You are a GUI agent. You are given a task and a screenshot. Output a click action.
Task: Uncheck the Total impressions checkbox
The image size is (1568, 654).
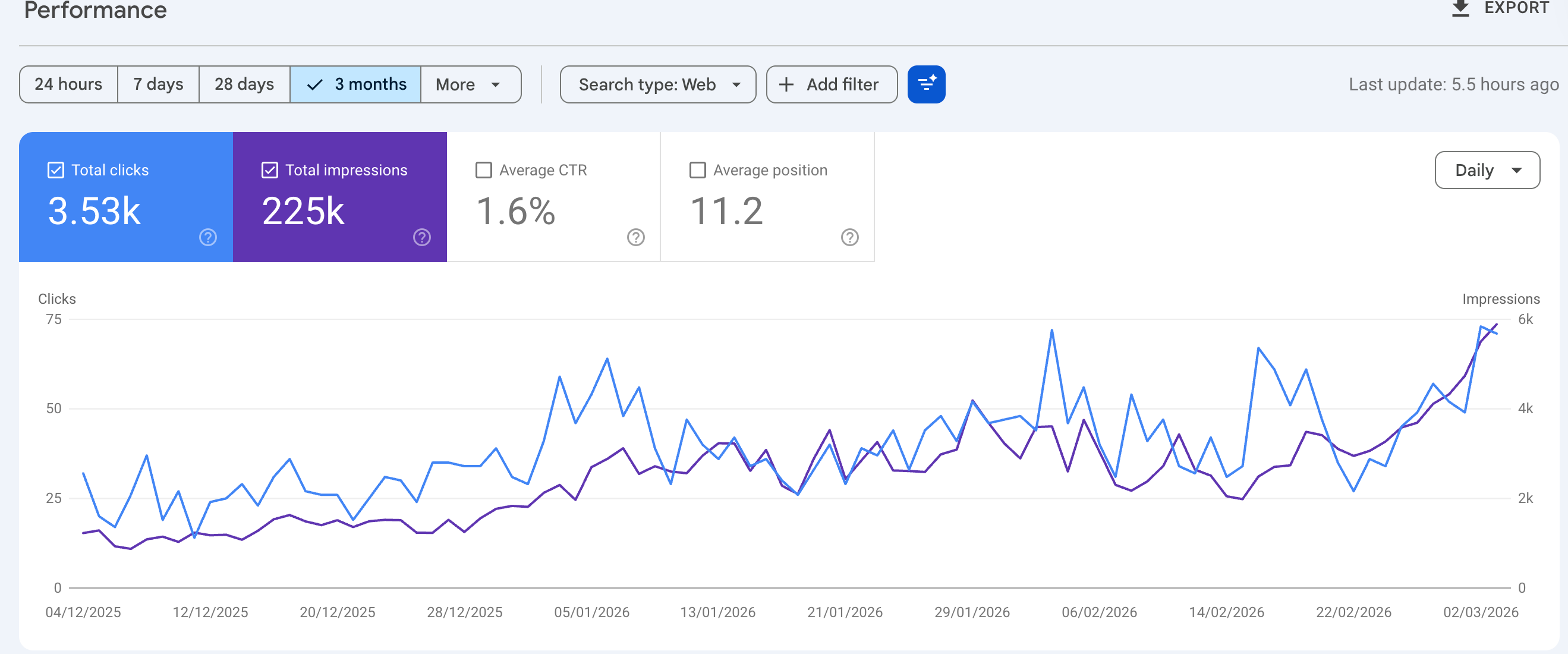[x=270, y=170]
